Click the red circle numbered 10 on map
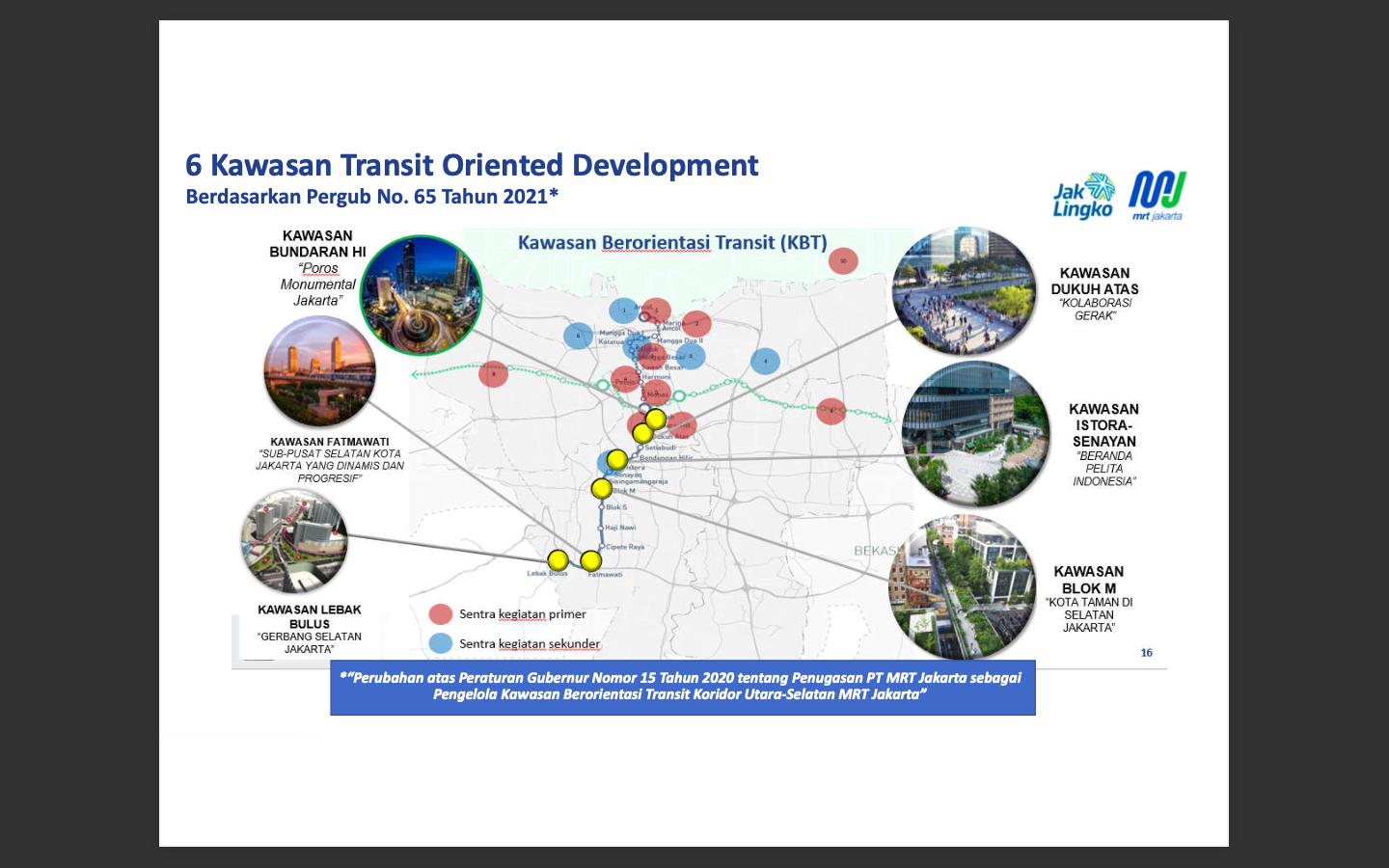This screenshot has height=868, width=1389. [x=843, y=260]
